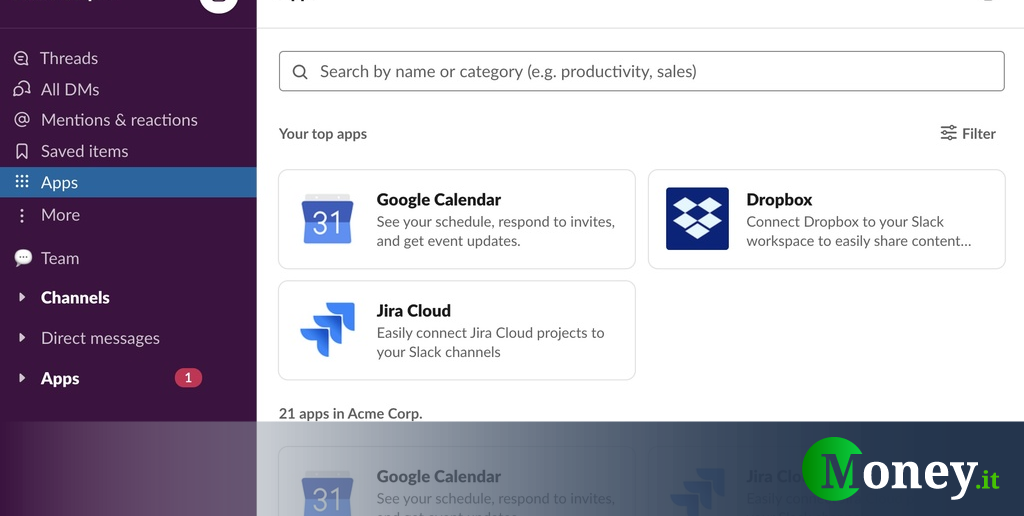The height and width of the screenshot is (516, 1024).
Task: Open All DMs in sidebar
Action: click(70, 89)
